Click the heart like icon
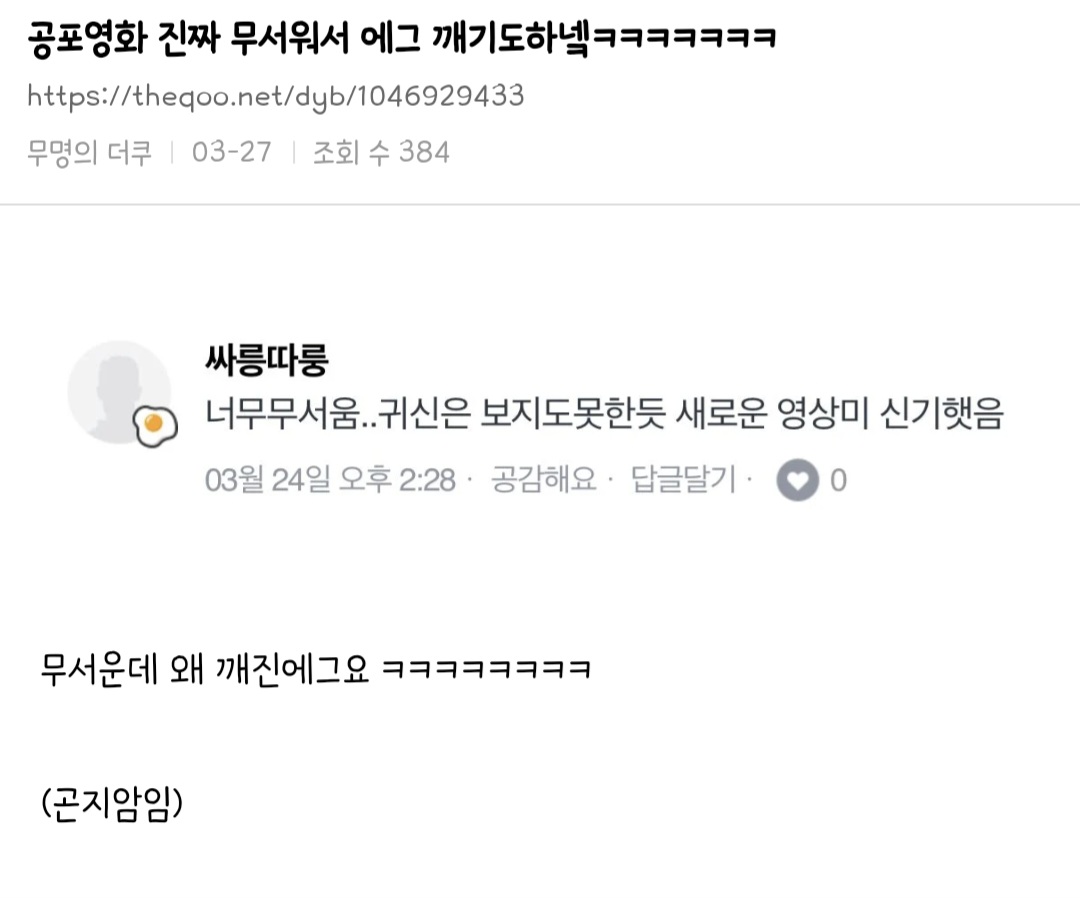The image size is (1080, 898). coord(798,480)
